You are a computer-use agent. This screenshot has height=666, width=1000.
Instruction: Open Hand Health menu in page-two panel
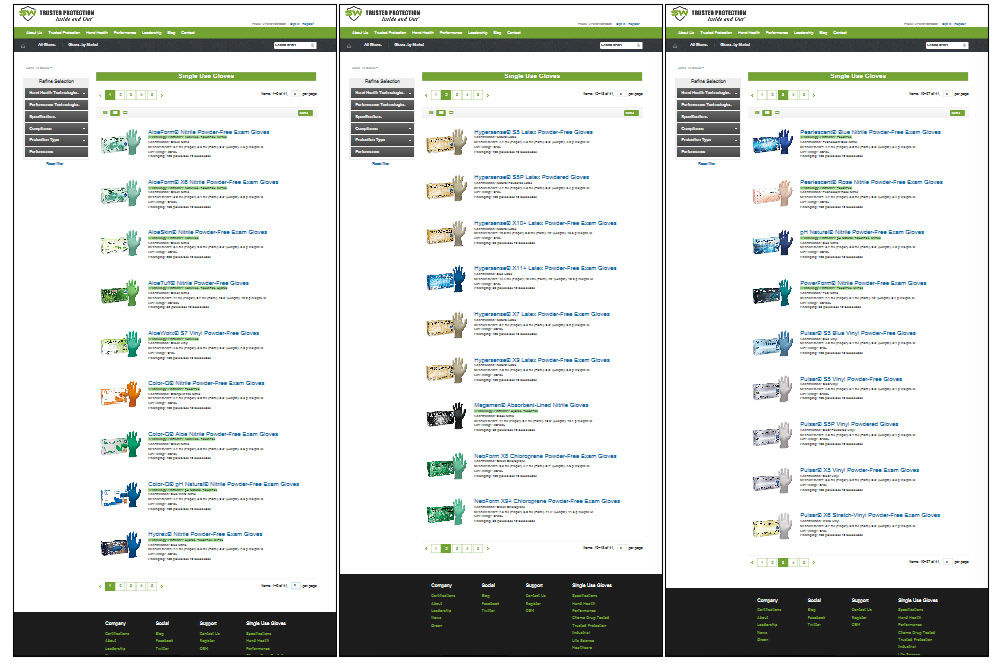(x=423, y=33)
